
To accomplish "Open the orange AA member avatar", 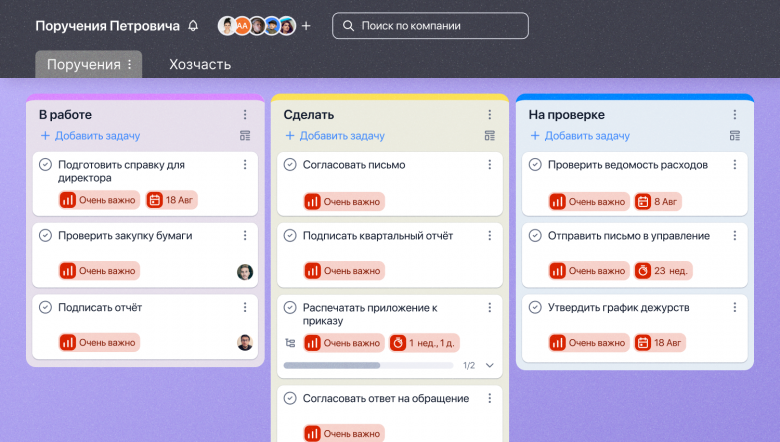I will click(x=242, y=26).
